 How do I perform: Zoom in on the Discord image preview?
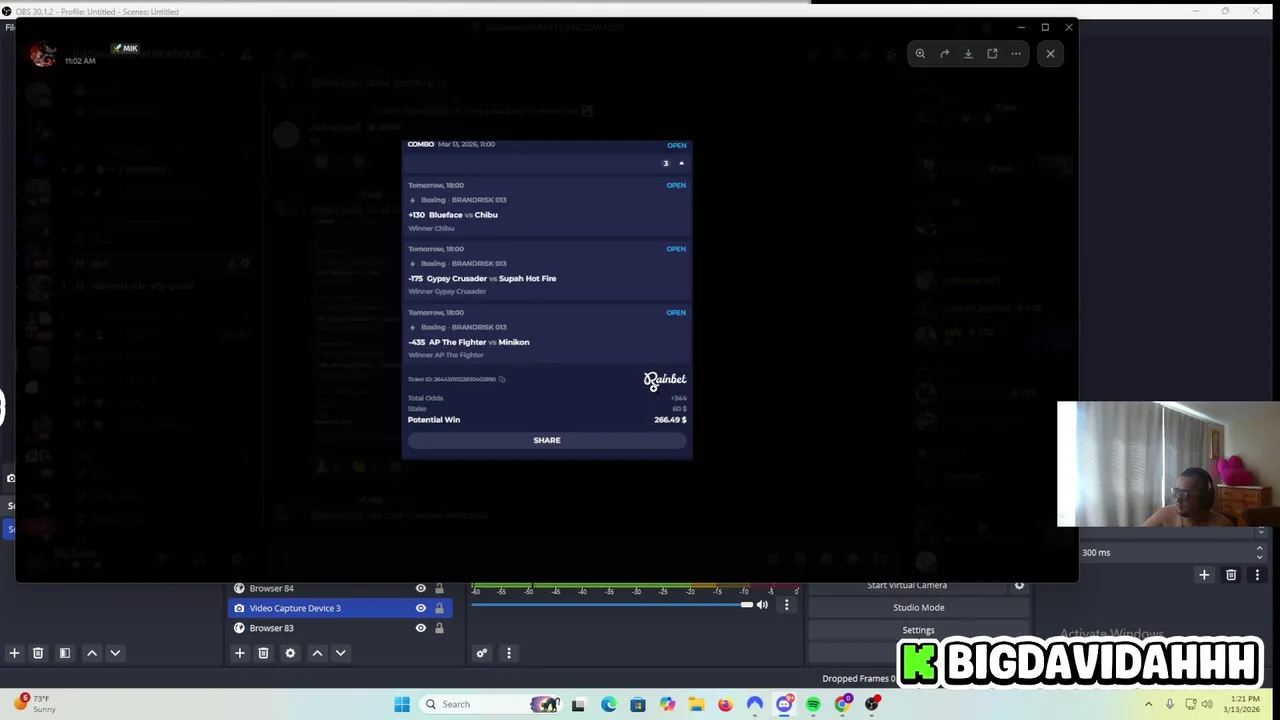tap(920, 54)
